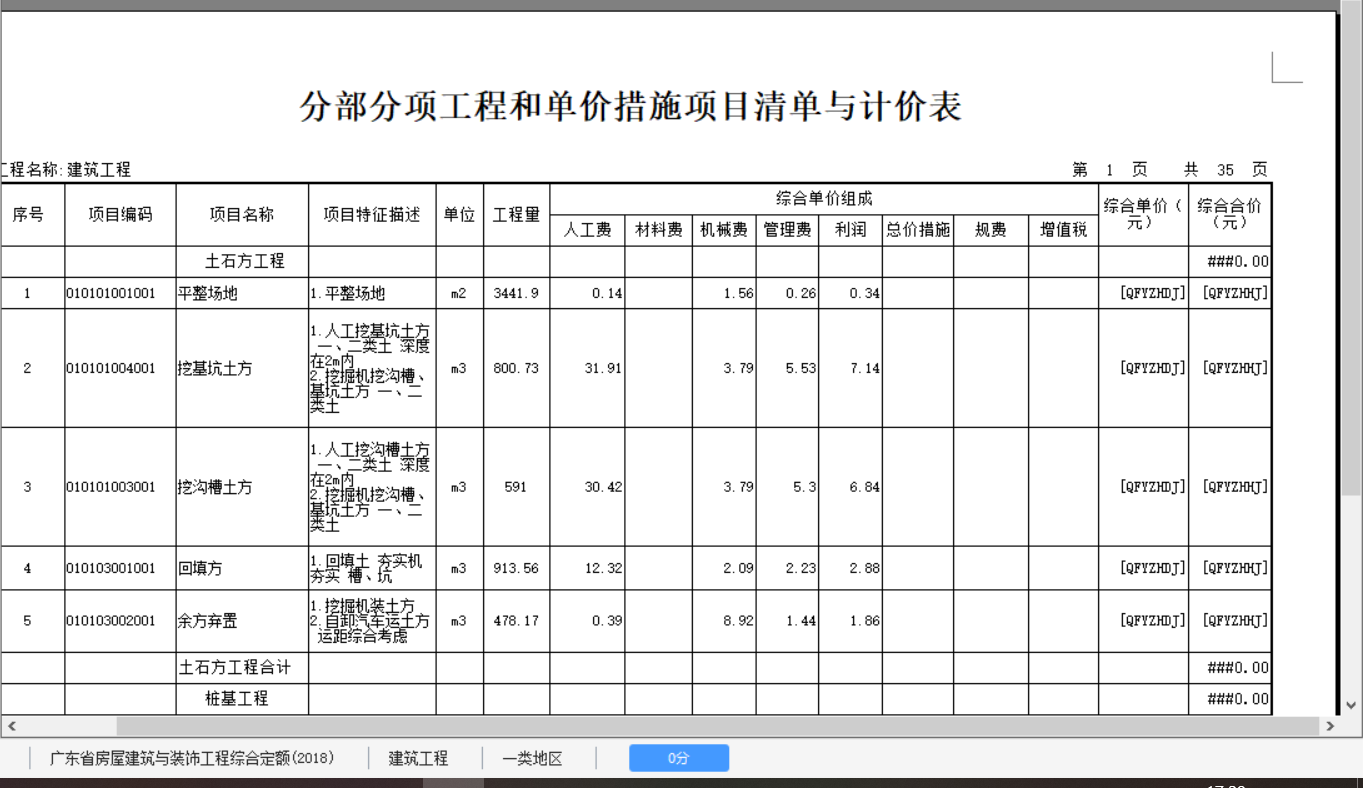
Task: Select the 单位 column header
Action: [459, 214]
